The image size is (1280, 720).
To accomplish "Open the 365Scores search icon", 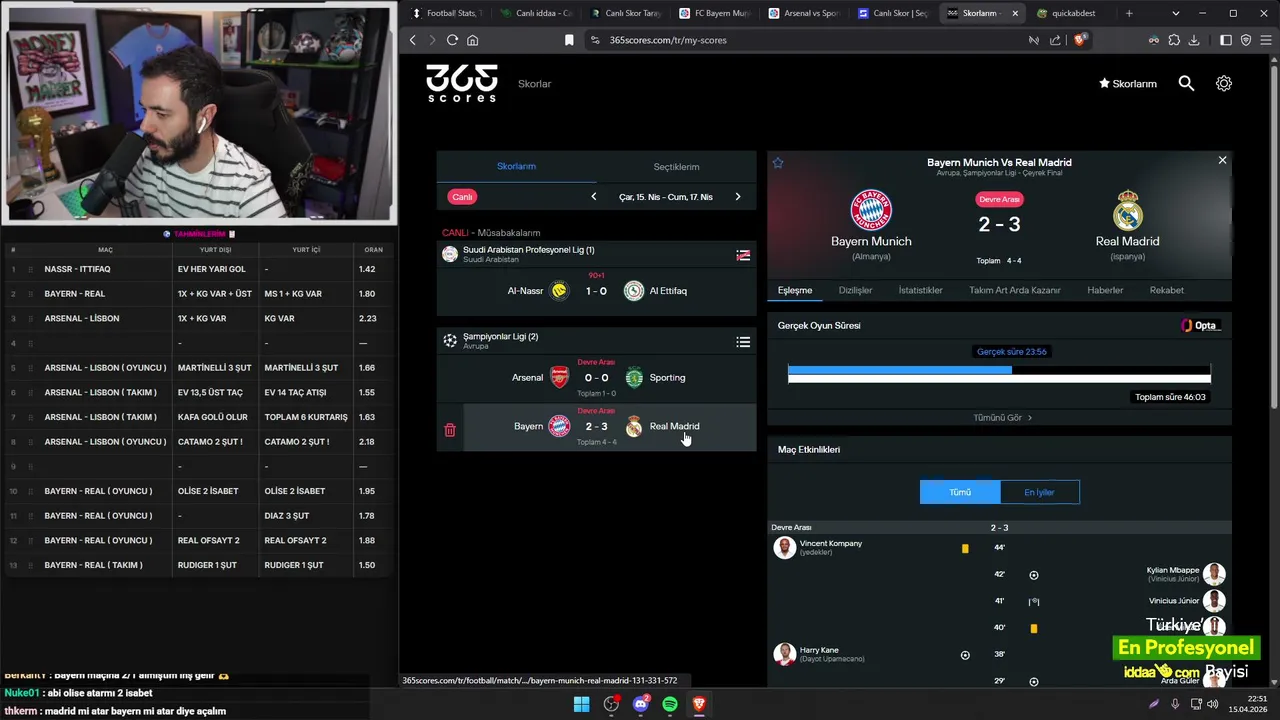I will [1186, 84].
